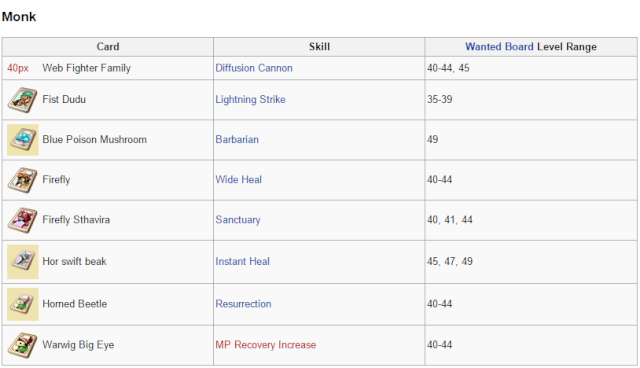Select the Hor swift beak text

click(74, 262)
